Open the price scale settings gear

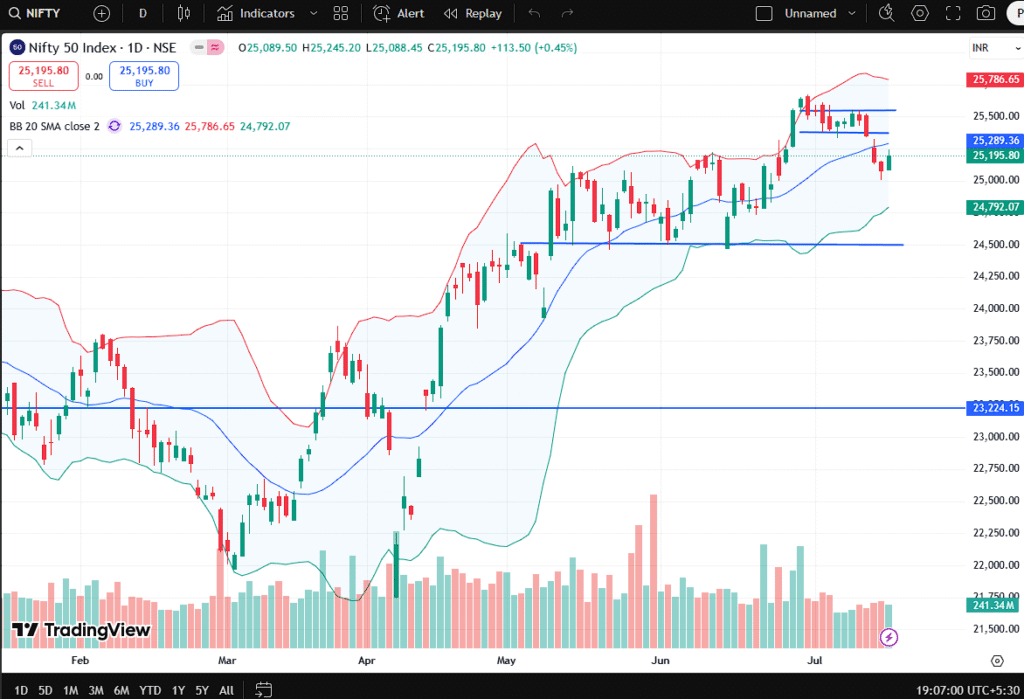click(x=997, y=661)
